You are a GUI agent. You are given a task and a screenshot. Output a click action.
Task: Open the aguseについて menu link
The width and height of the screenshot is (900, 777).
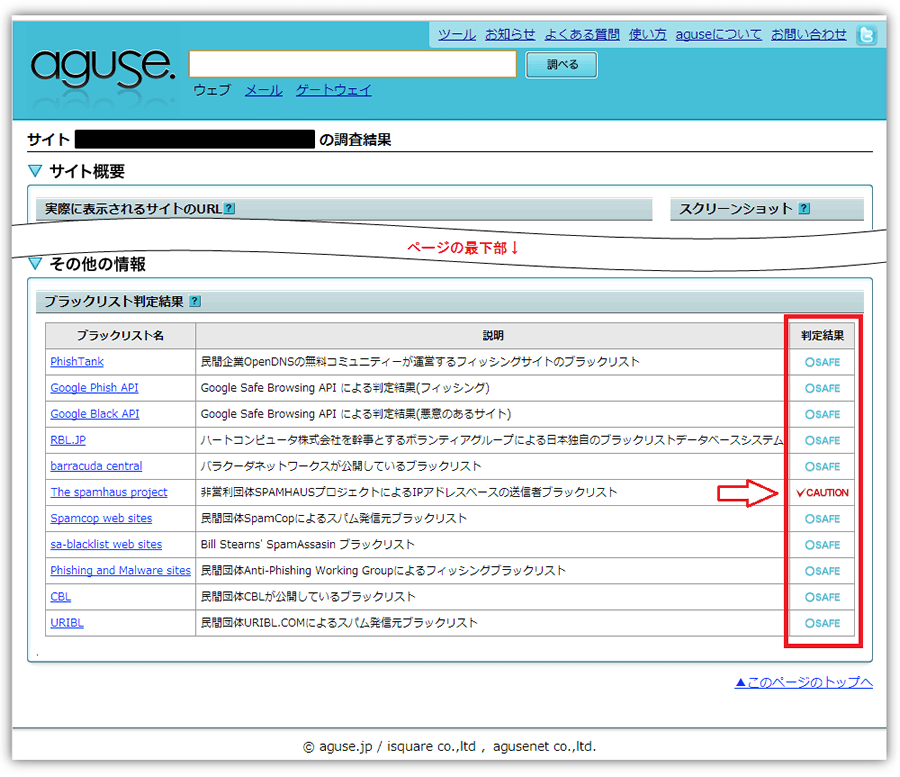coord(719,34)
